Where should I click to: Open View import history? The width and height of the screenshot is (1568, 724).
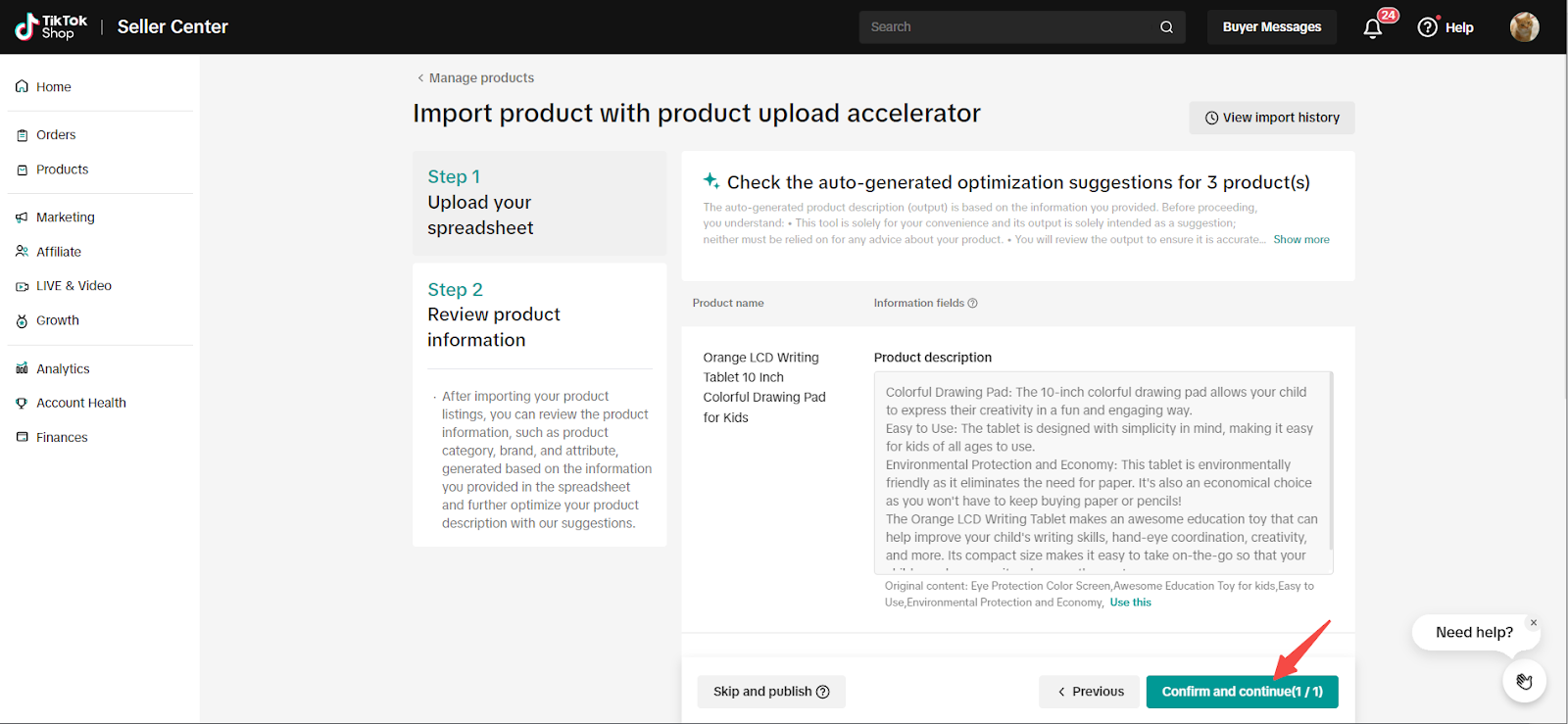point(1271,118)
